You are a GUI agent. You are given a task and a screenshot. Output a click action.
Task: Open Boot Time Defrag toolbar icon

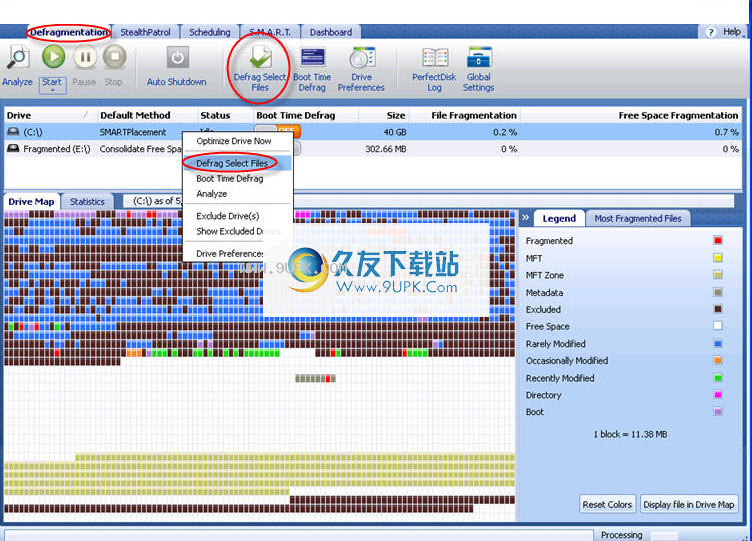click(313, 57)
